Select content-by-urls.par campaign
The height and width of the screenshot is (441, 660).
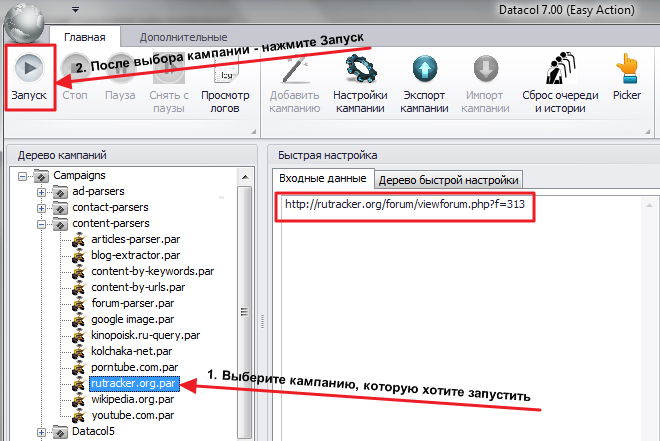tap(138, 287)
